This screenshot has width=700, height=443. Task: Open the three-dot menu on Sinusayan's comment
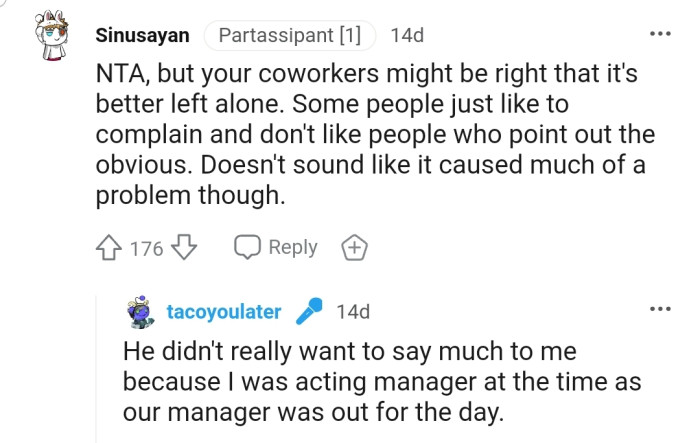(660, 35)
